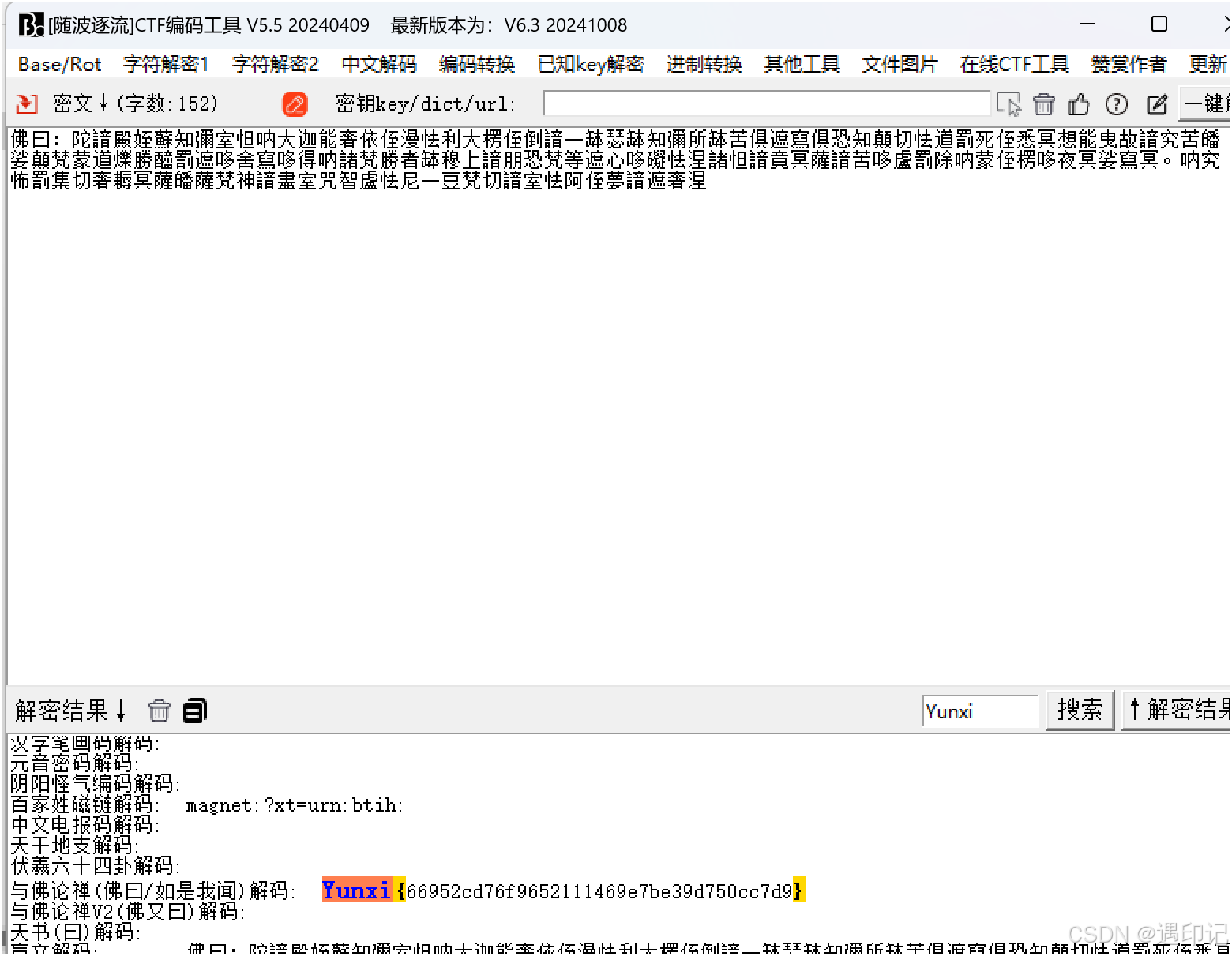Open the Base/Rot menu
Screen dimensions: 1232x956
[x=58, y=64]
